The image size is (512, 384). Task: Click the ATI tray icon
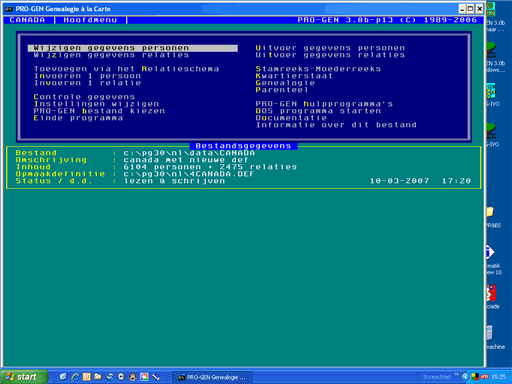pyautogui.click(x=484, y=377)
